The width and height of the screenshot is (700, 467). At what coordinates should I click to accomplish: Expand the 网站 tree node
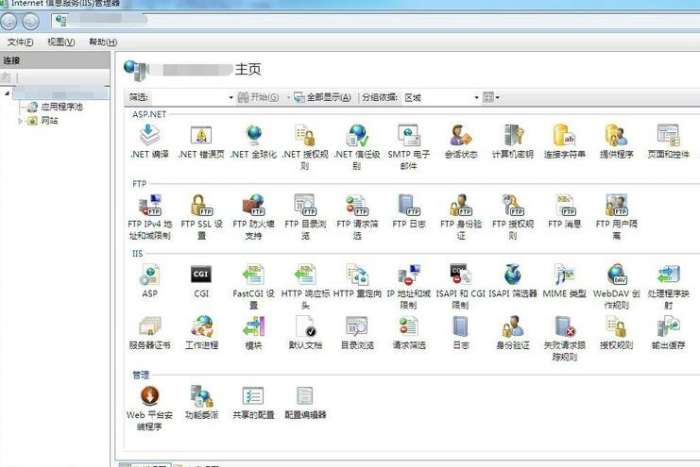tap(20, 121)
